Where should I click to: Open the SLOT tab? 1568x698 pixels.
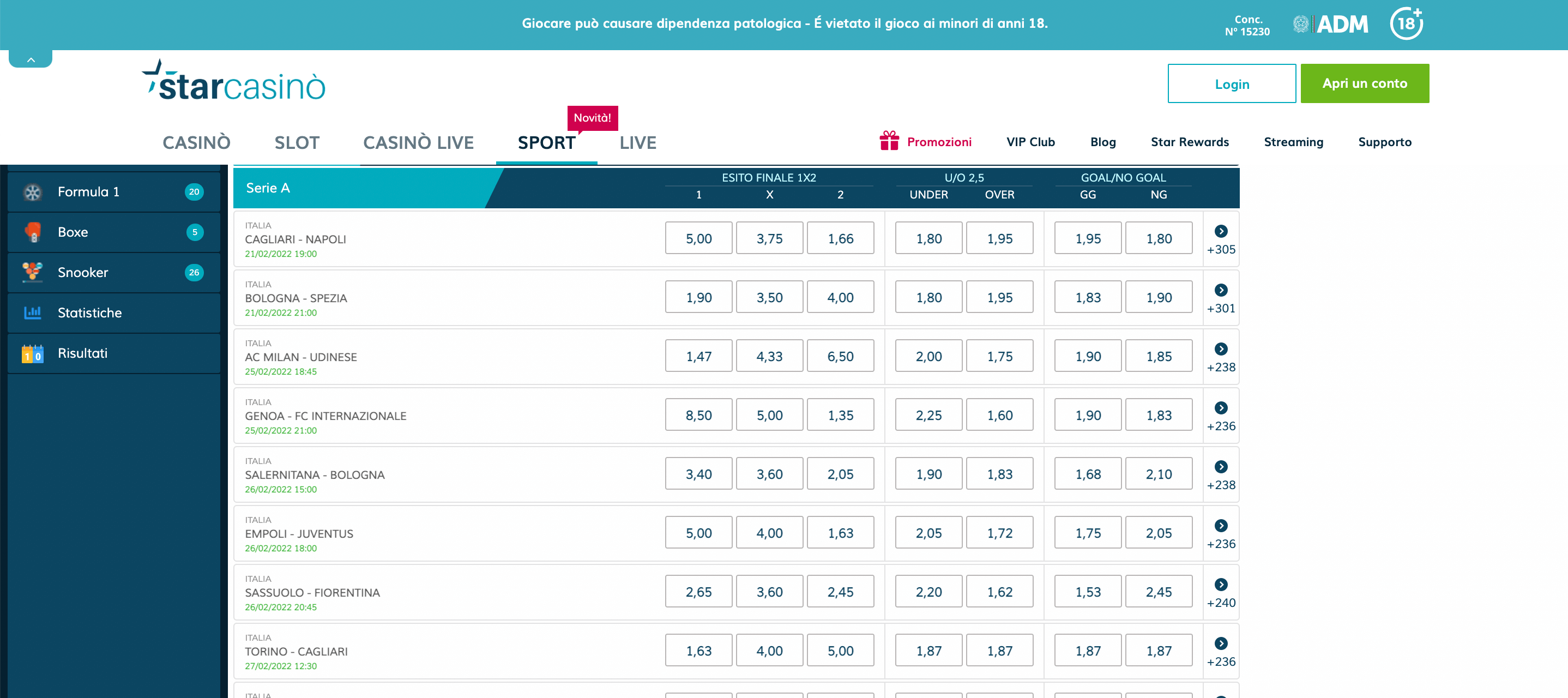[x=297, y=142]
